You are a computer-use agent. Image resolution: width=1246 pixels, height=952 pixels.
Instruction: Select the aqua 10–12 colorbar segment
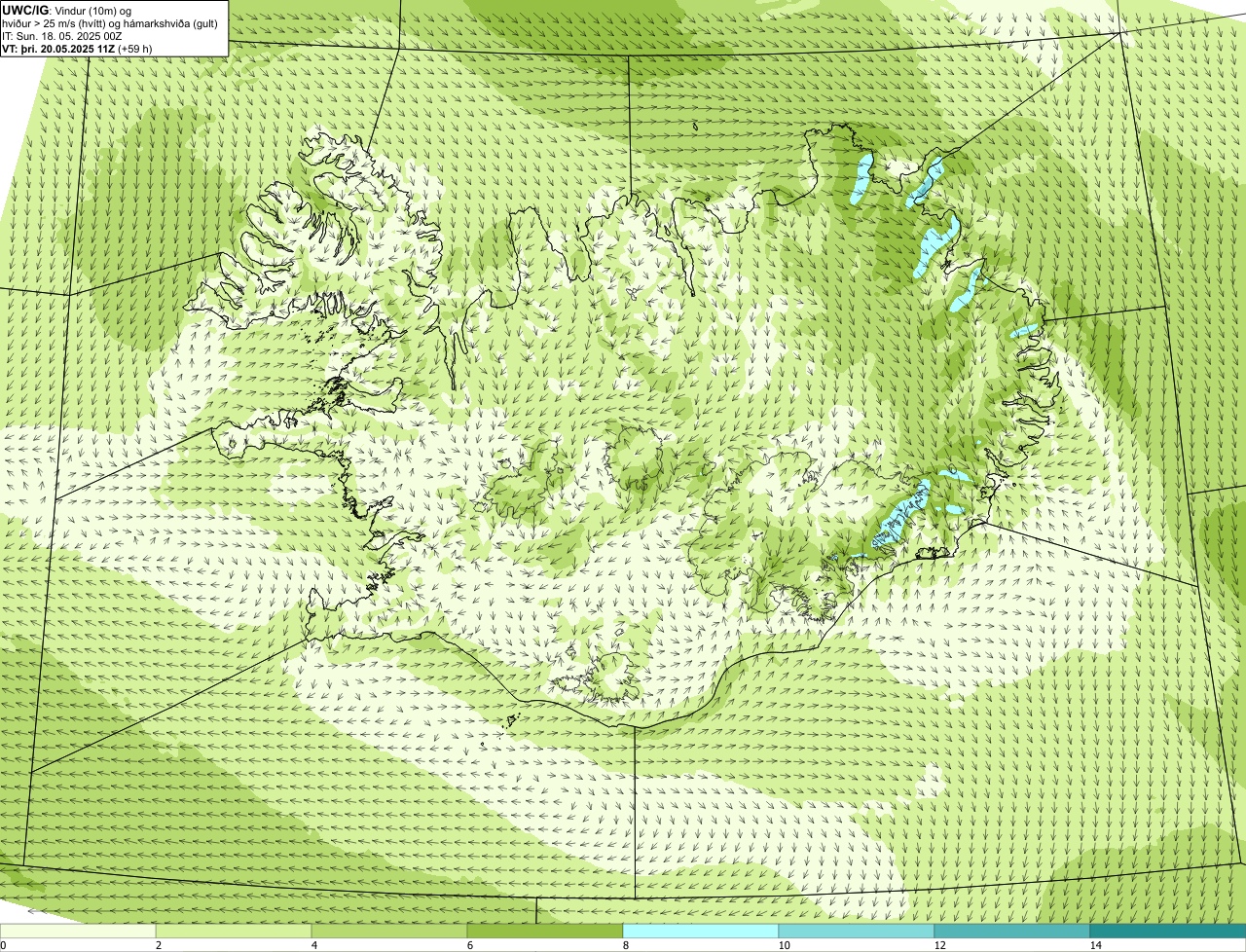coord(857,931)
